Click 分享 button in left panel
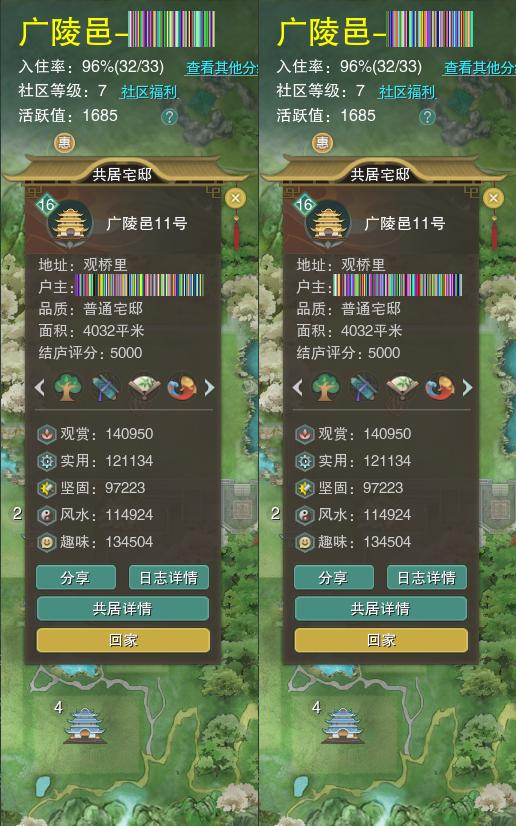Screen dimensions: 516x826 (76, 577)
